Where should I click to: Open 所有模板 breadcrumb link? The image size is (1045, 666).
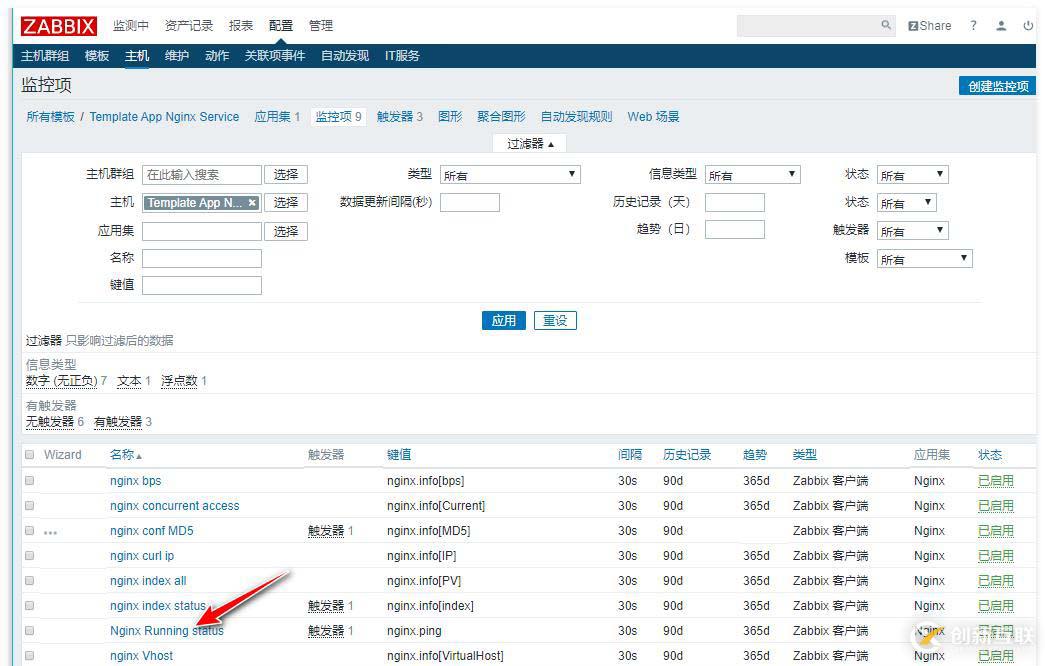click(50, 117)
